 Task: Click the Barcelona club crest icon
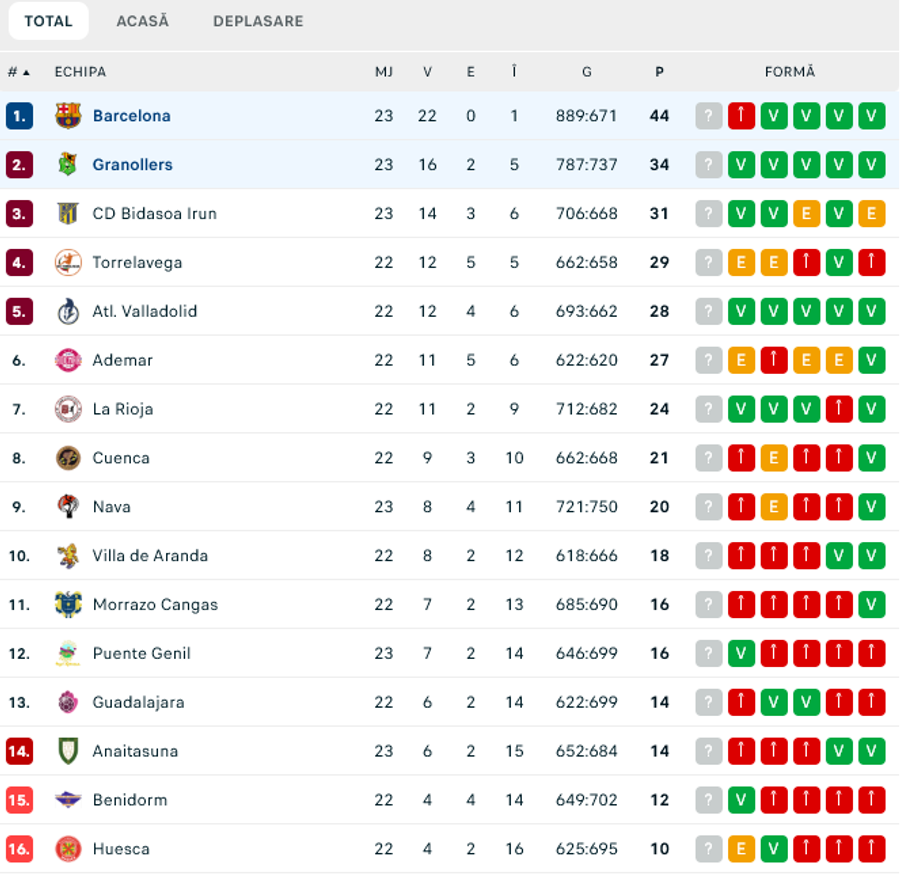(x=68, y=115)
